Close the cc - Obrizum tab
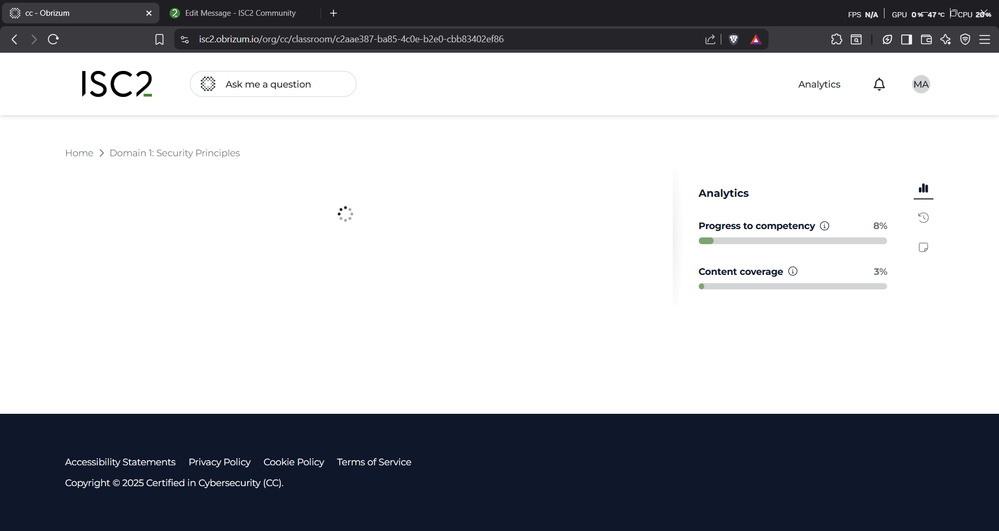Image resolution: width=999 pixels, height=531 pixels. click(x=149, y=13)
